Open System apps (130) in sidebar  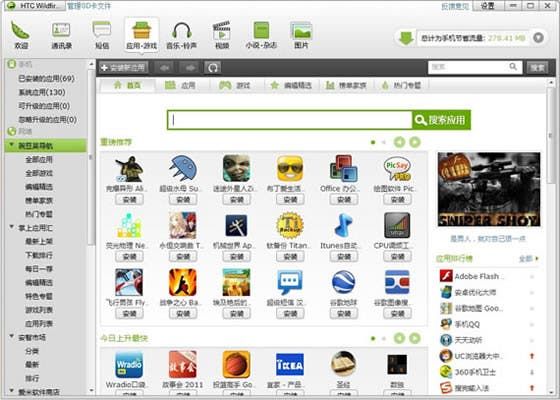(42, 92)
